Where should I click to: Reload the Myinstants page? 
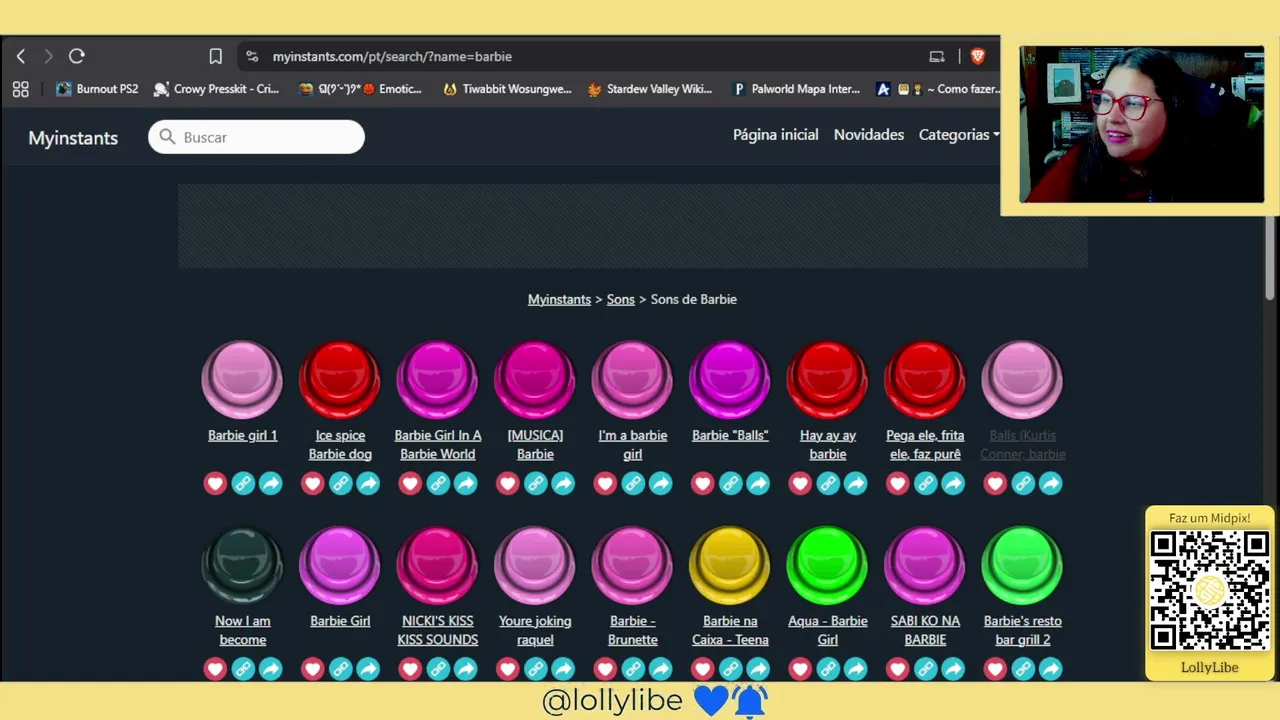[77, 57]
